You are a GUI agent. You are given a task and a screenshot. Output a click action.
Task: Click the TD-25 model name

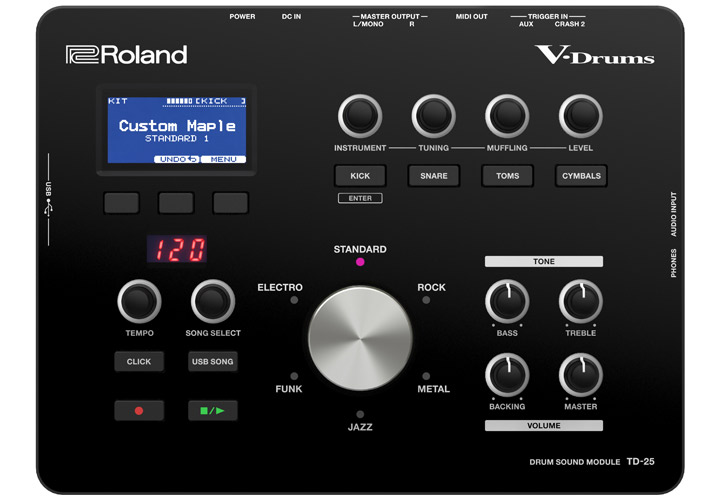coord(641,462)
